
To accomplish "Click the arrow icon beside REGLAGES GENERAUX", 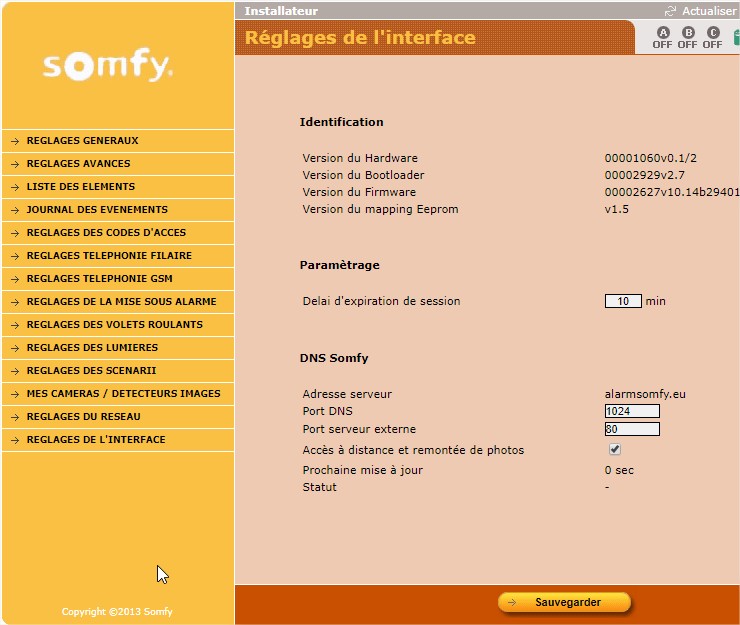I will 15,141.
